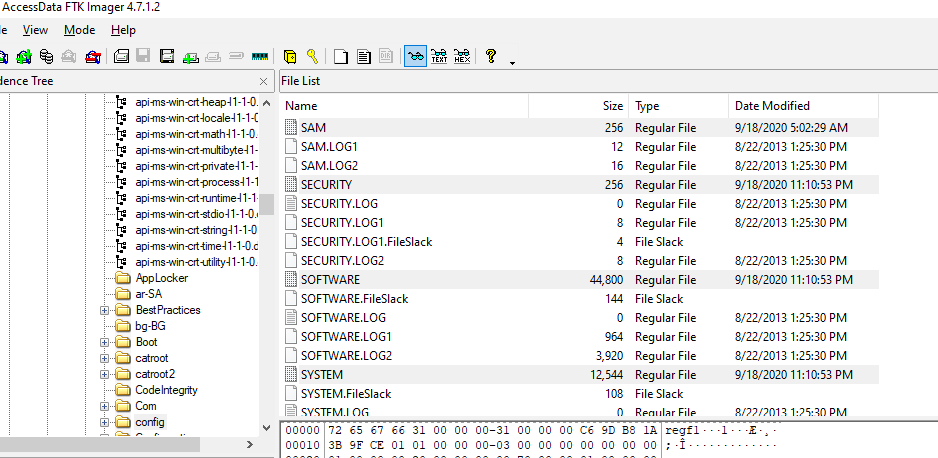Sort the file list by Size column

612,106
